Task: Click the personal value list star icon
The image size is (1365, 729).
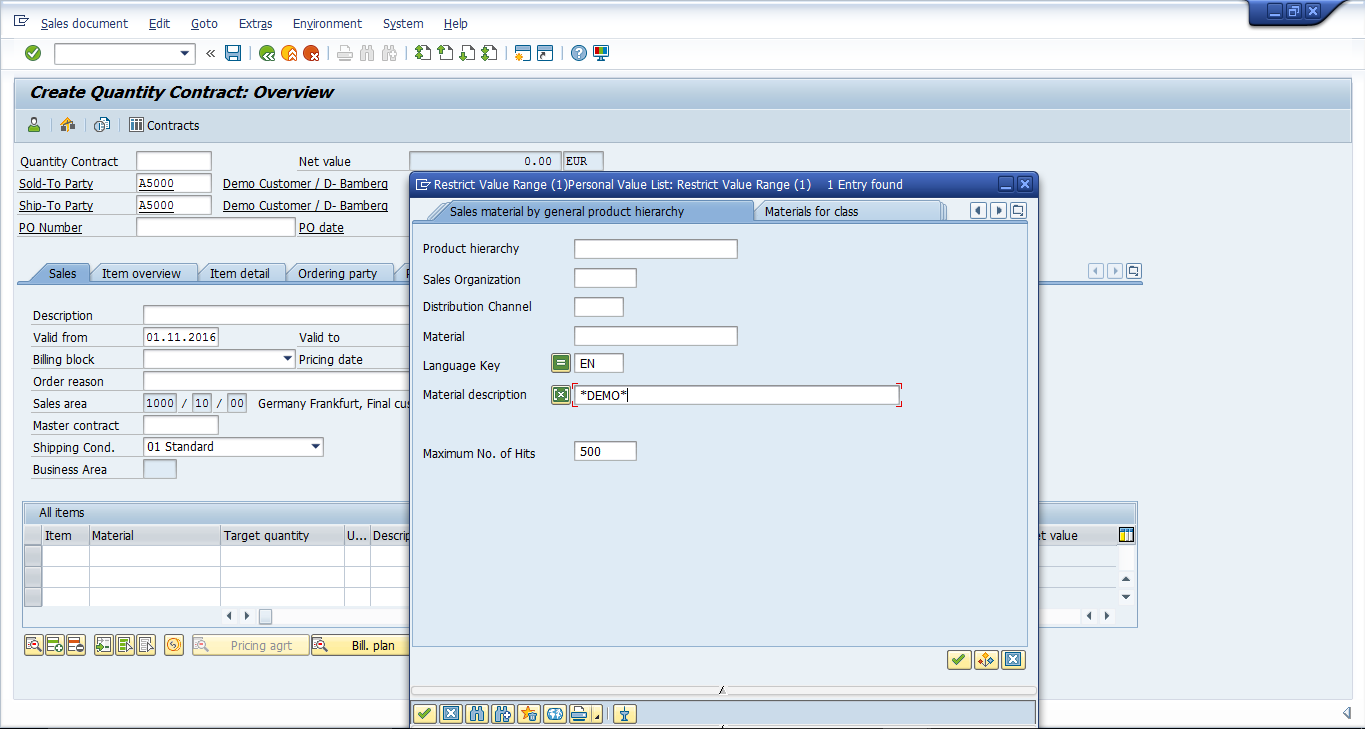Action: [x=529, y=713]
